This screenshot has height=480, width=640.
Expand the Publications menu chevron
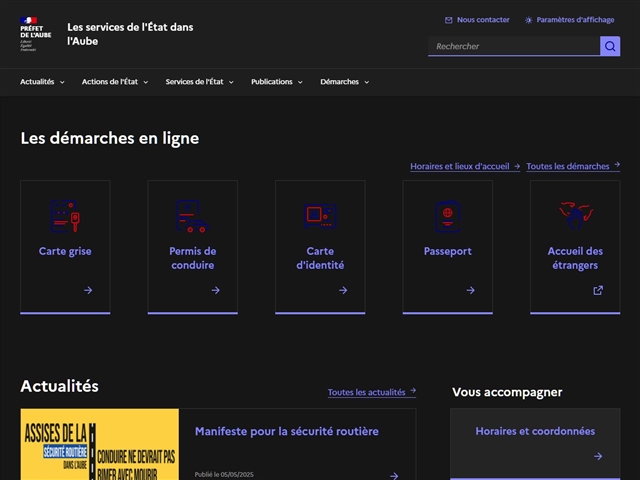pyautogui.click(x=300, y=82)
